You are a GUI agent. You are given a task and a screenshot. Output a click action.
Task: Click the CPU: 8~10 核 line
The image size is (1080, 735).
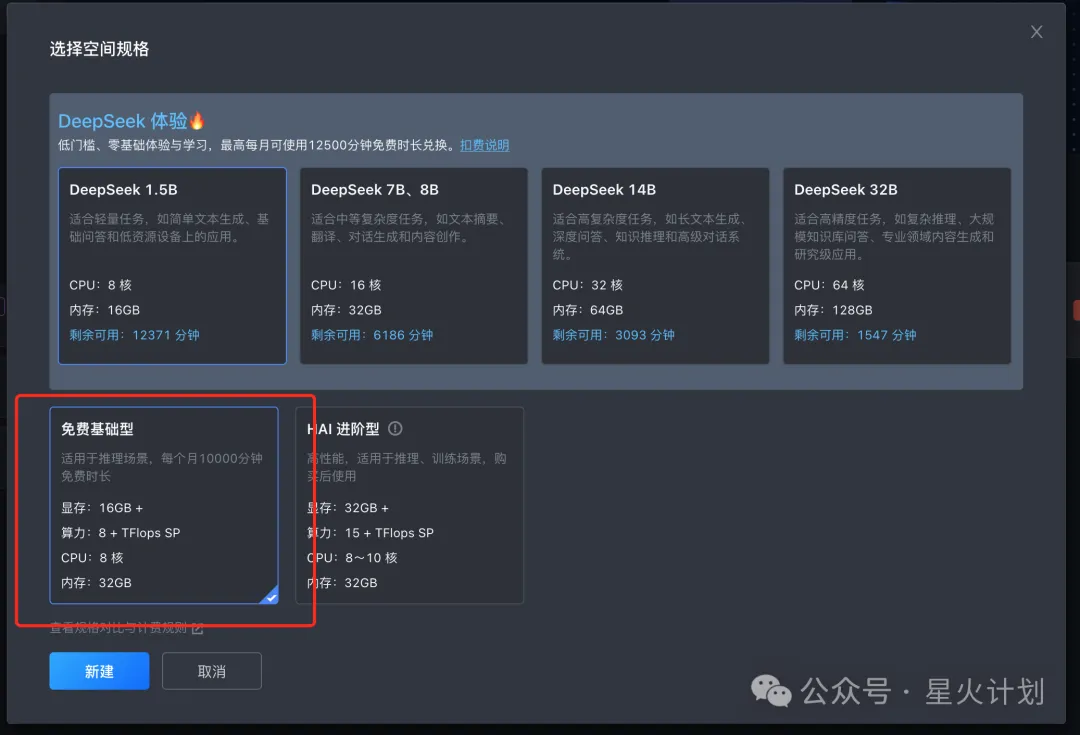coord(352,557)
